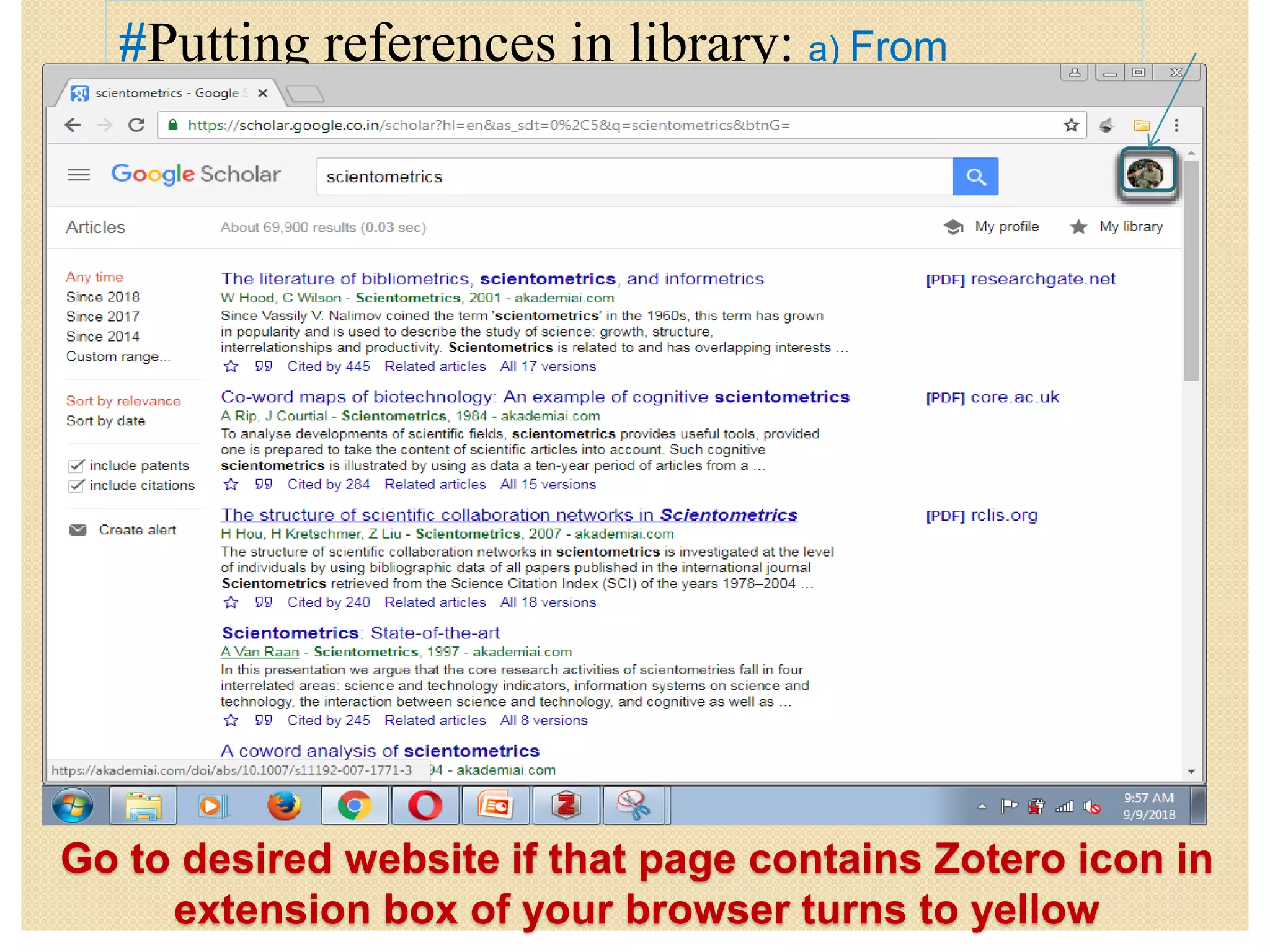Cite the 'scientific collaboration networks' result
The image size is (1270, 952).
[264, 602]
